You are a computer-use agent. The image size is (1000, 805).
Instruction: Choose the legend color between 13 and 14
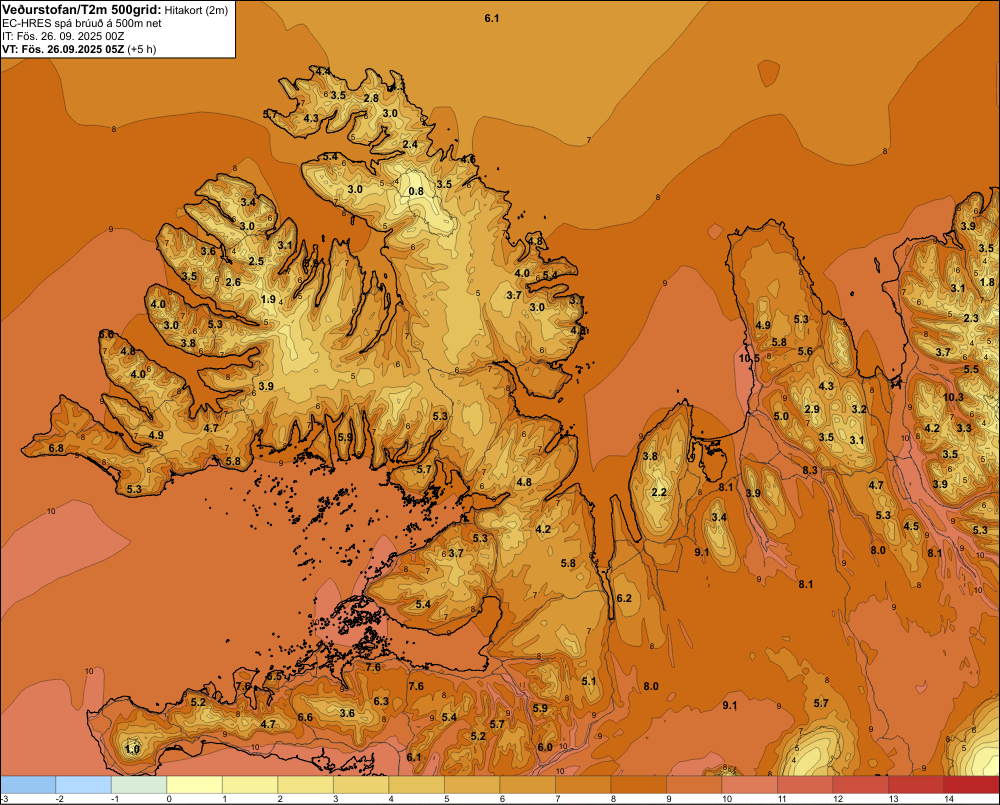coord(916,785)
